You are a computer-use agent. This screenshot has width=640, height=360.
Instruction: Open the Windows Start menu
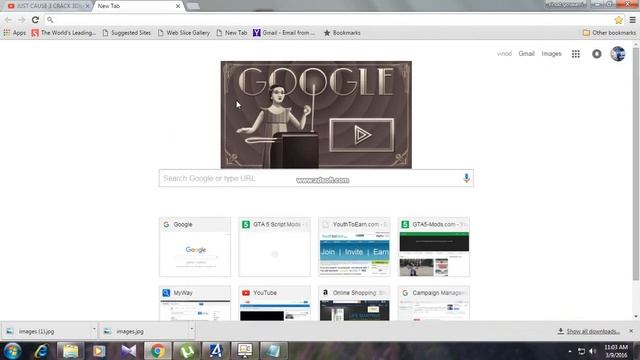point(12,351)
